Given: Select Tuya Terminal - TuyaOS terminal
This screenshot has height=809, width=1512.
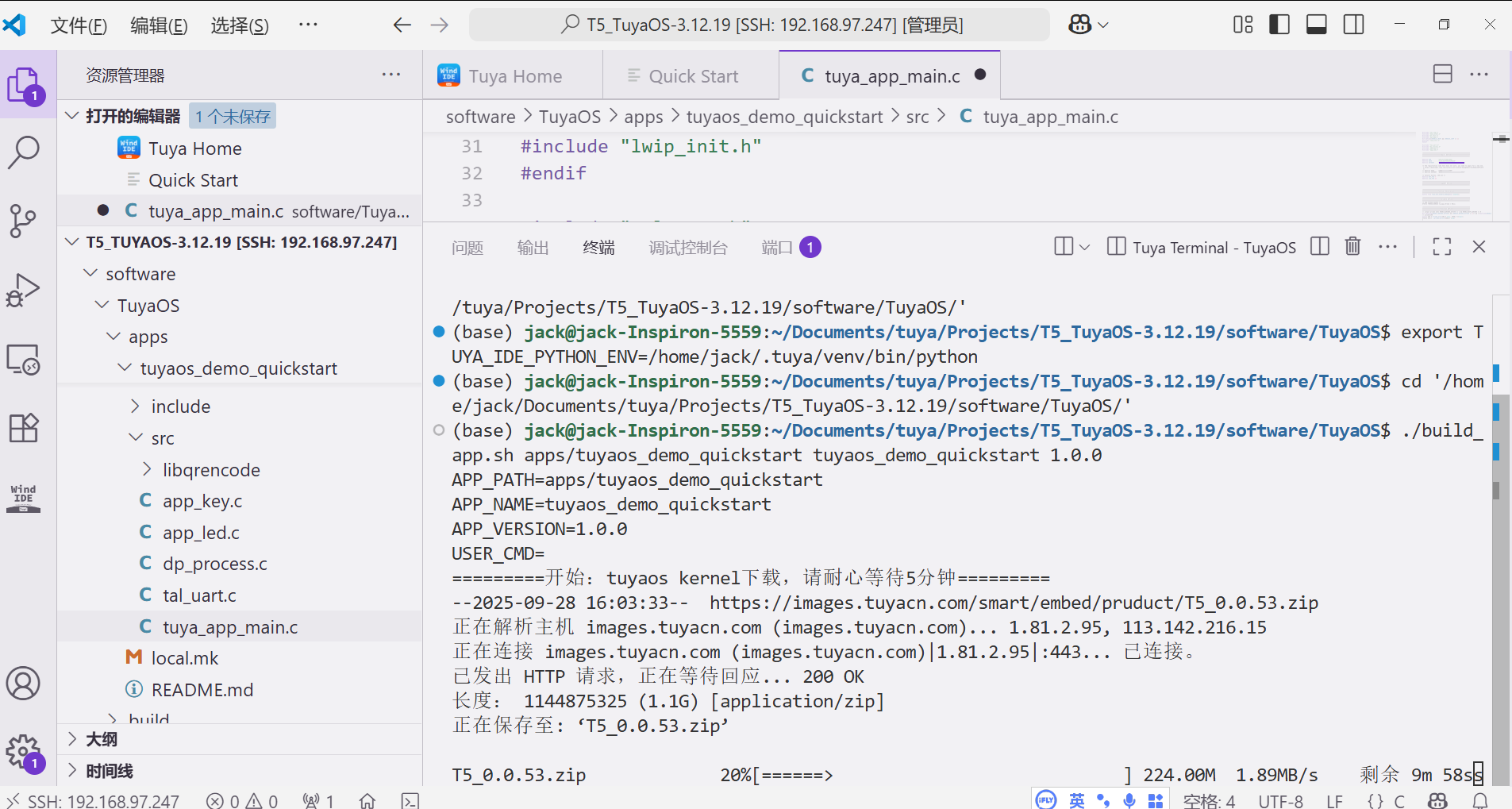Looking at the screenshot, I should [x=1202, y=248].
